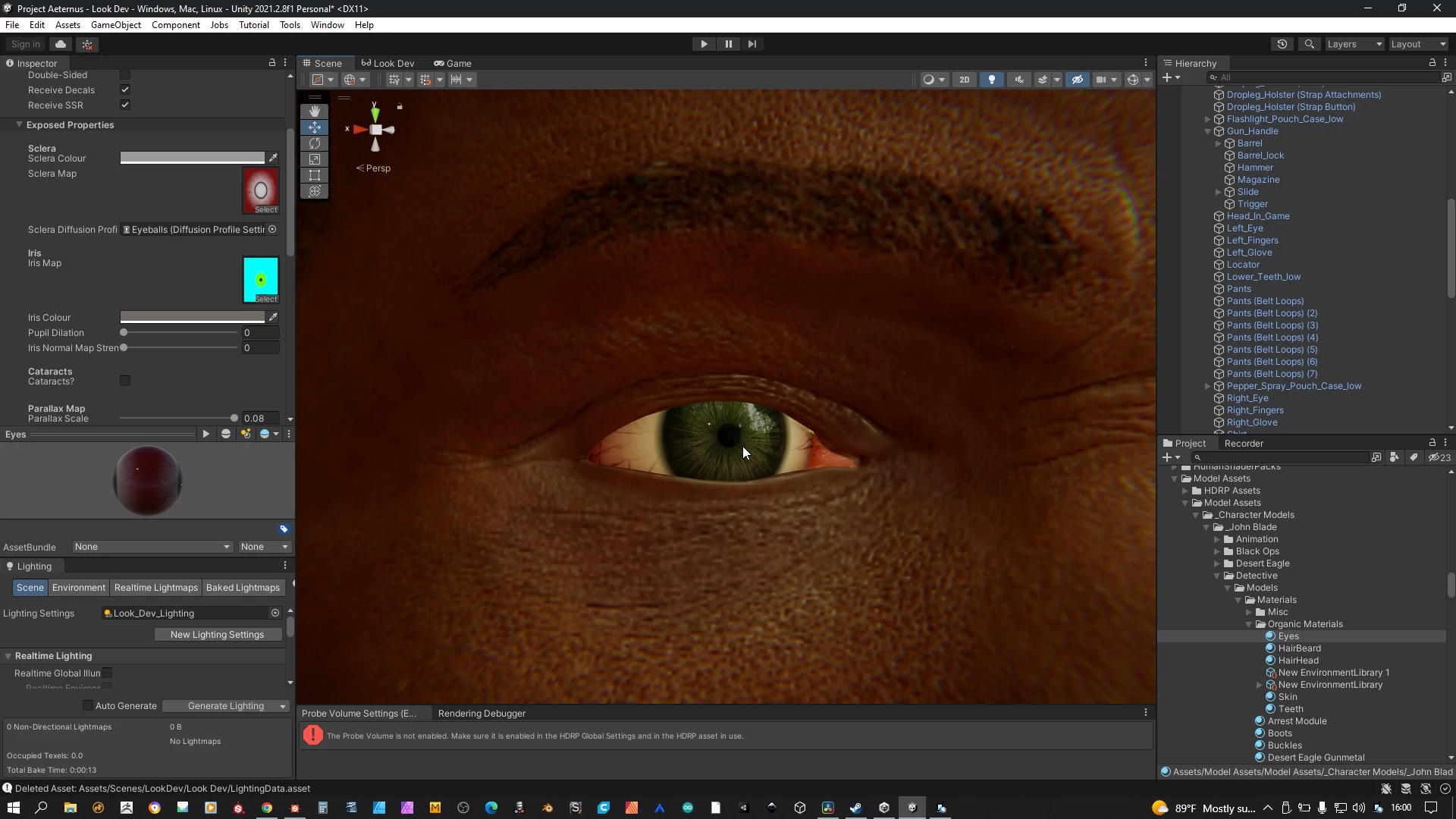Tick the Auto Generate checkbox

[88, 705]
